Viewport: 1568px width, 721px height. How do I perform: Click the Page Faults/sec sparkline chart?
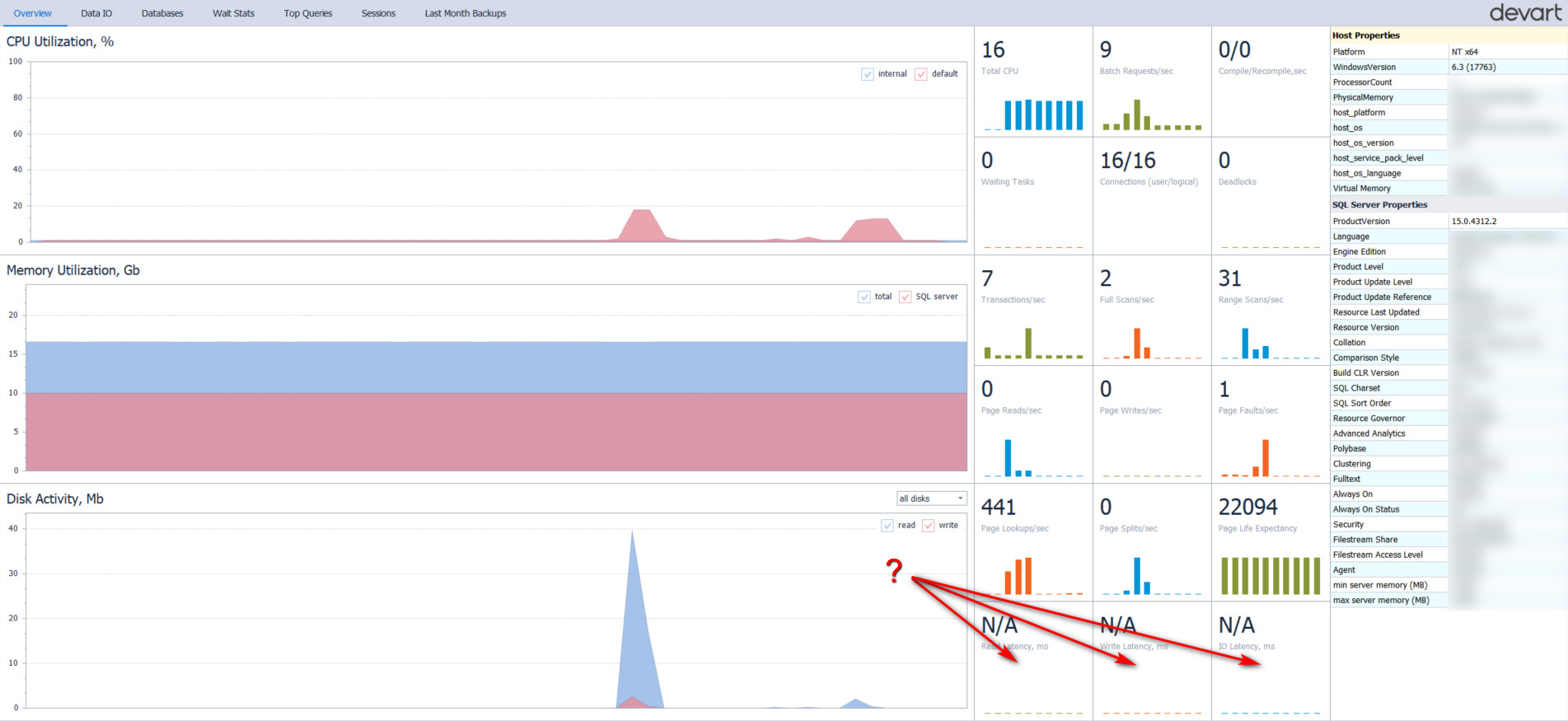coord(1271,458)
